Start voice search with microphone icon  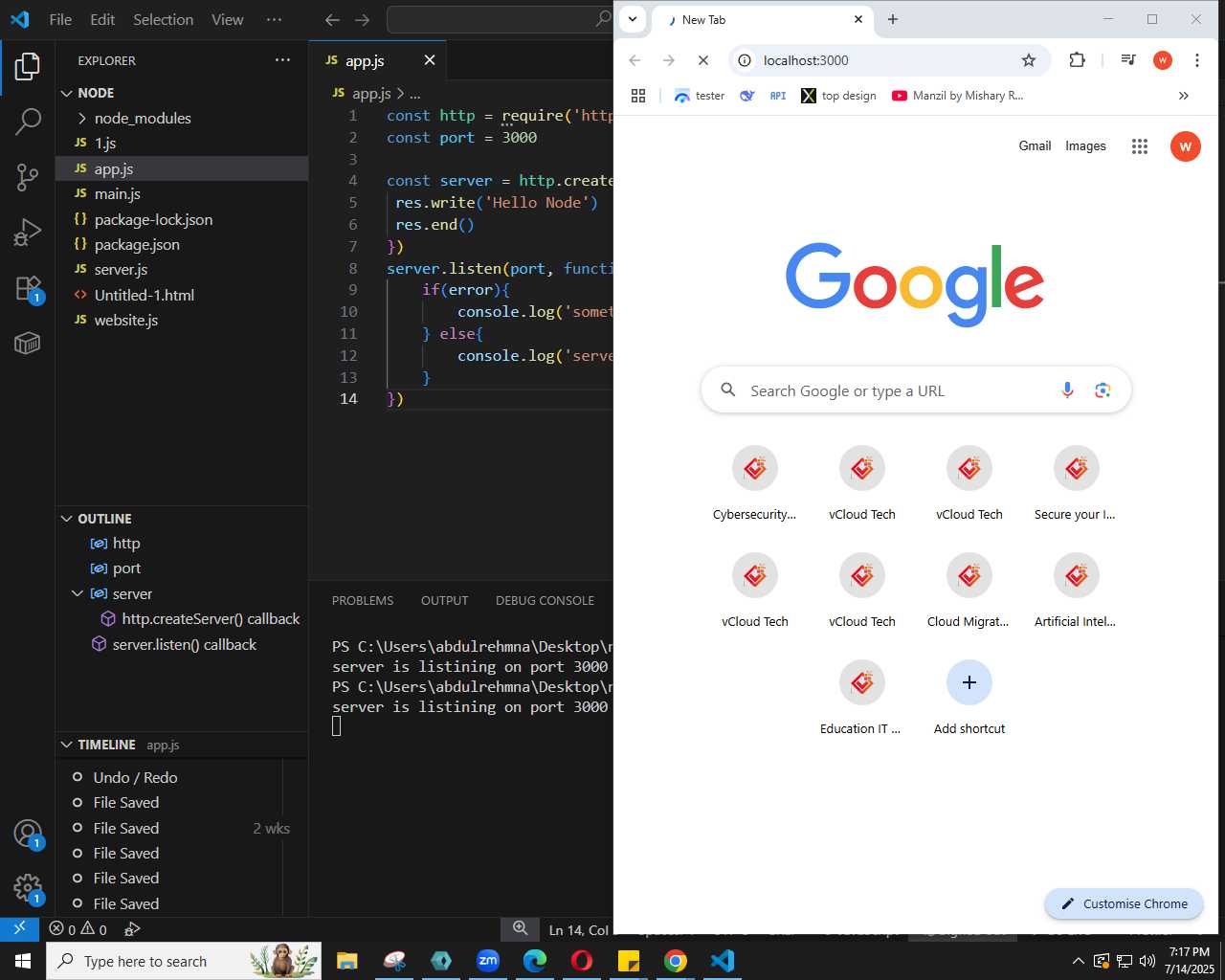pos(1067,390)
